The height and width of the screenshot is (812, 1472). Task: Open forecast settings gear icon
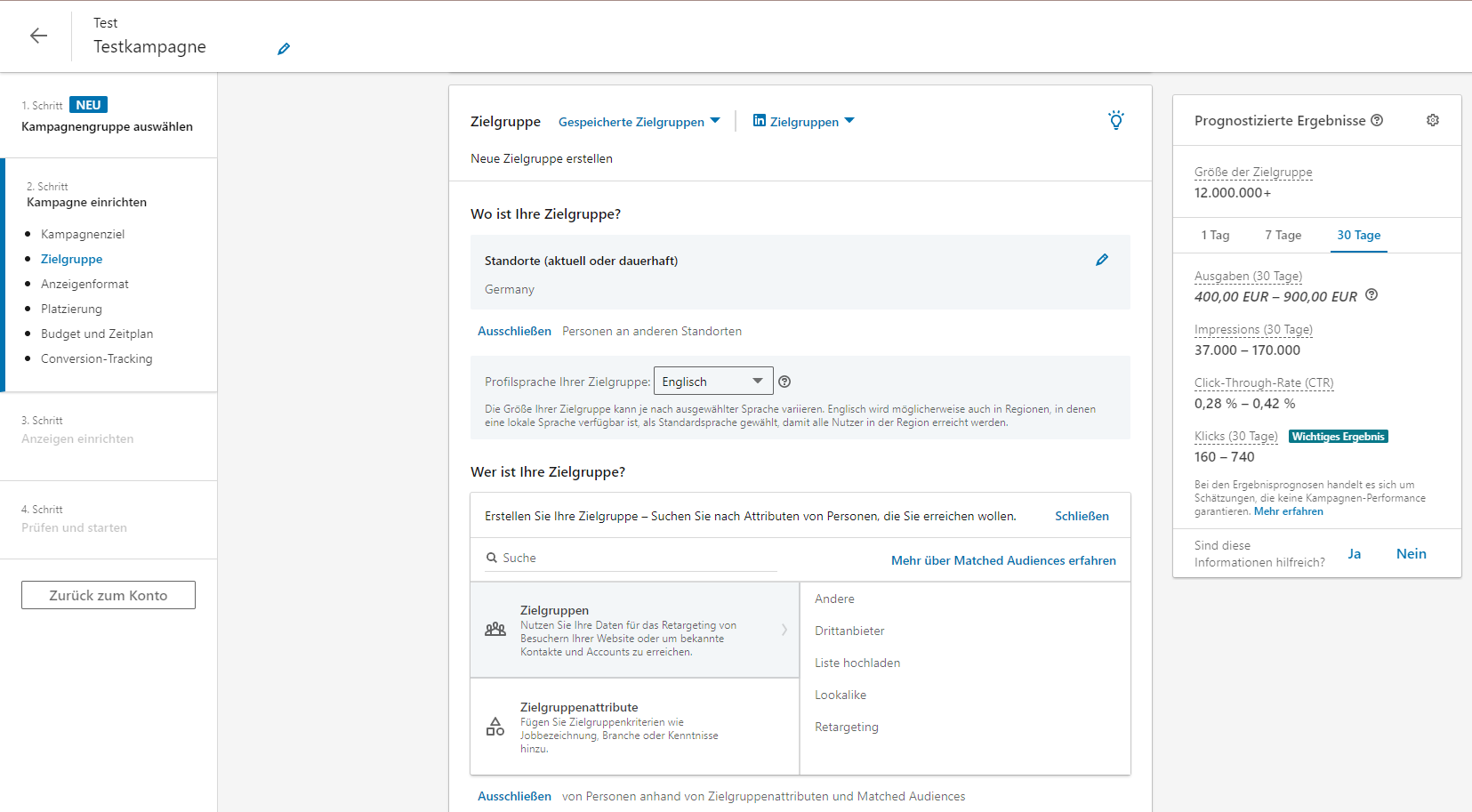[1433, 120]
